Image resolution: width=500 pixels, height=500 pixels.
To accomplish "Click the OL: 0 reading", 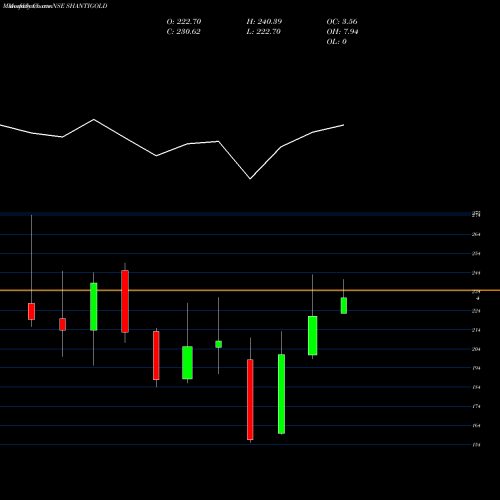I will (x=337, y=41).
